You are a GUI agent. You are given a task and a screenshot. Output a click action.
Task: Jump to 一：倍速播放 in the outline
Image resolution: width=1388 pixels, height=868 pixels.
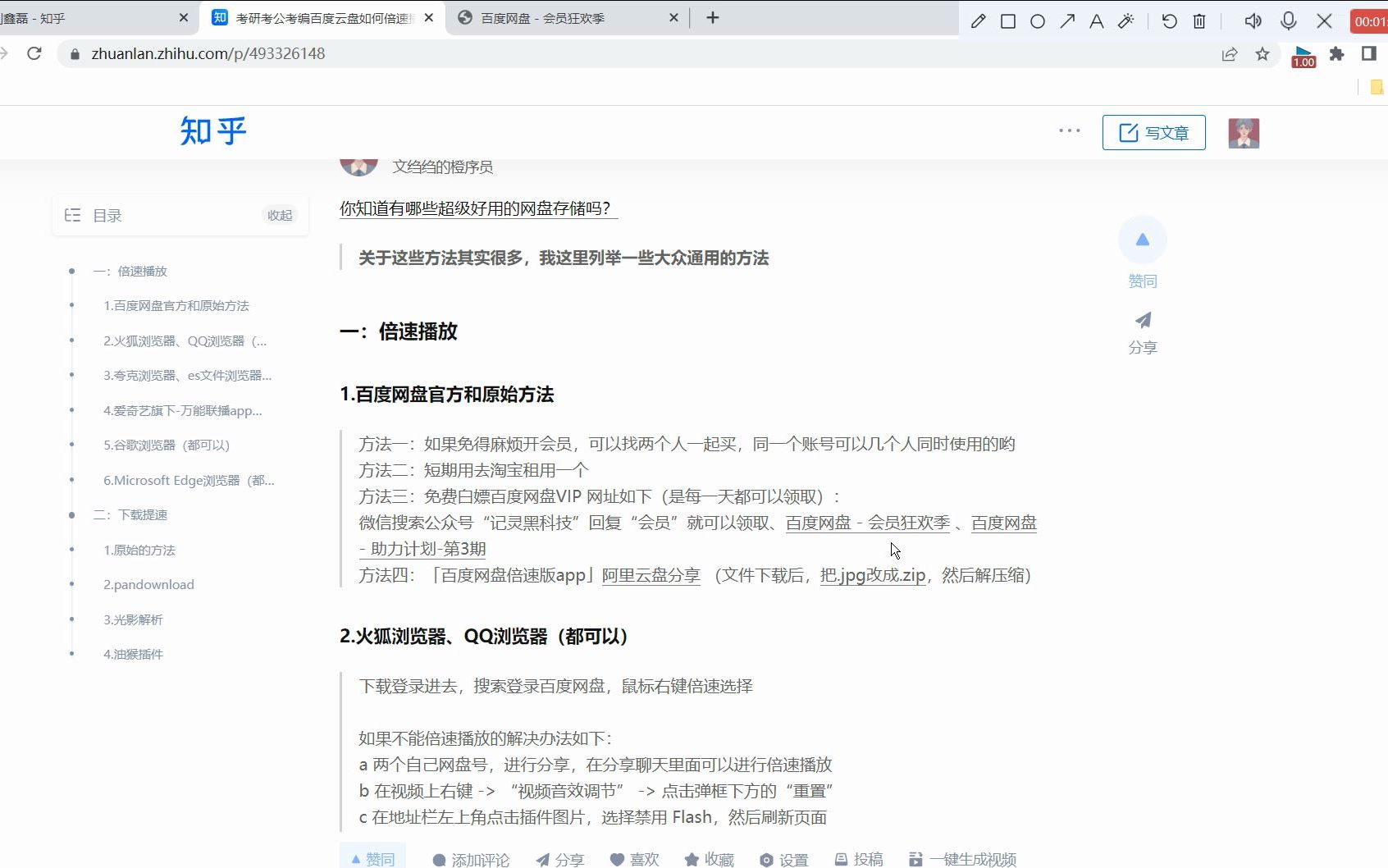(x=130, y=271)
